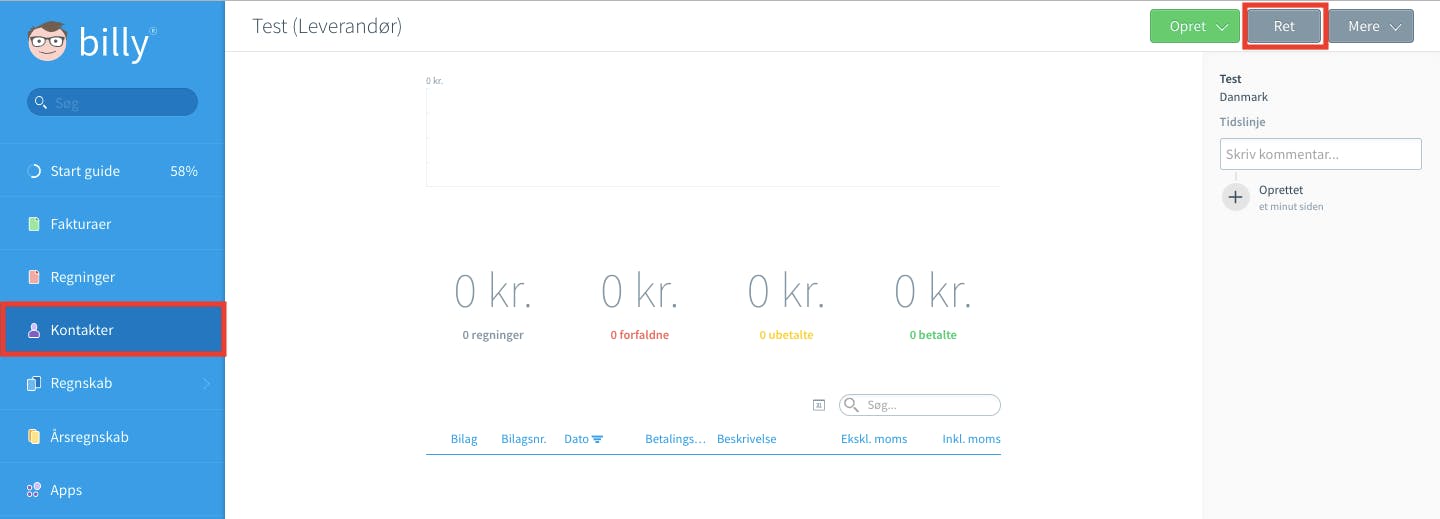
Task: Click the plus icon beside Oprettet
Action: 1236,197
